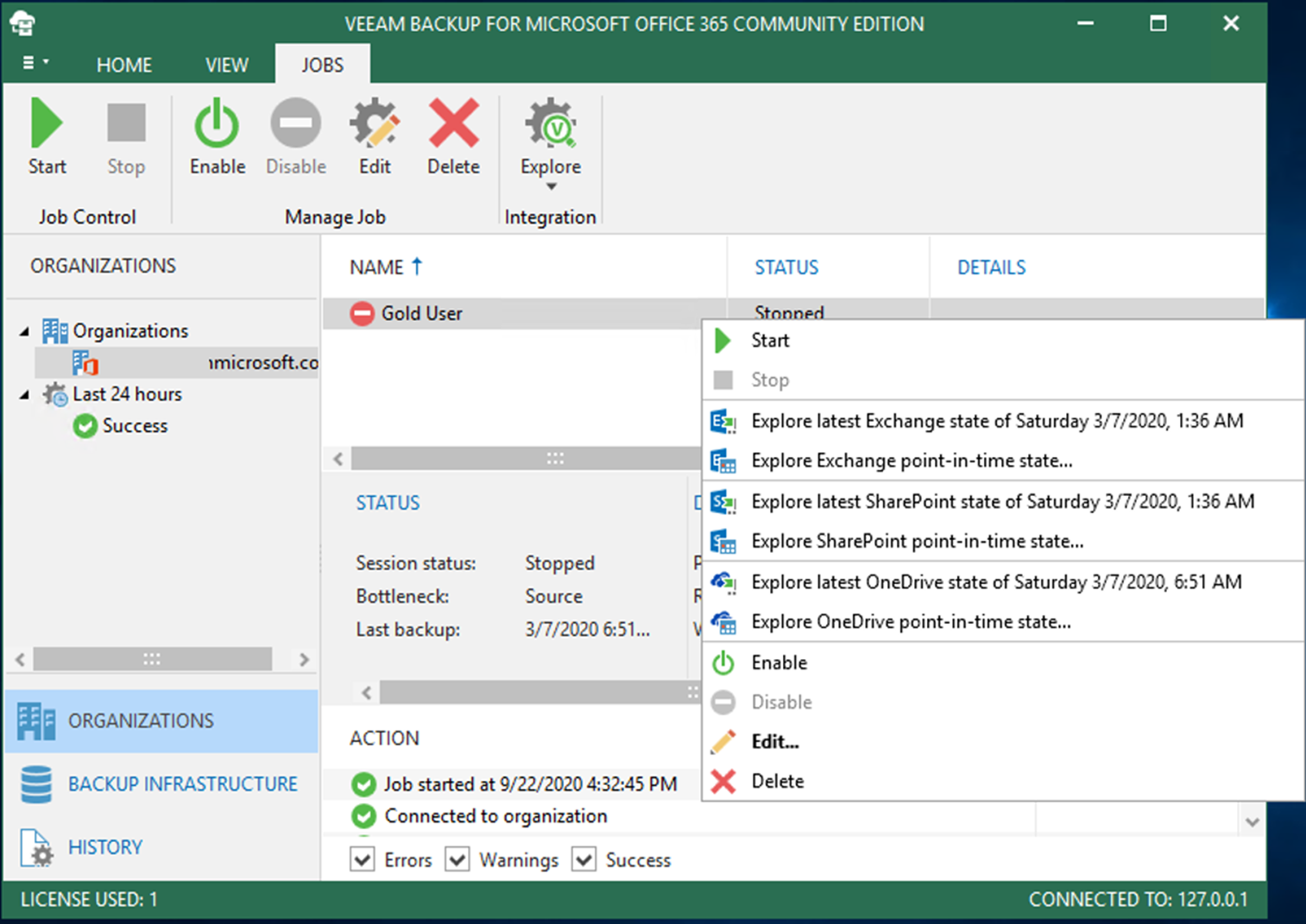Click left arrow of status panel scrollbar
This screenshot has width=1306, height=924.
coord(367,692)
